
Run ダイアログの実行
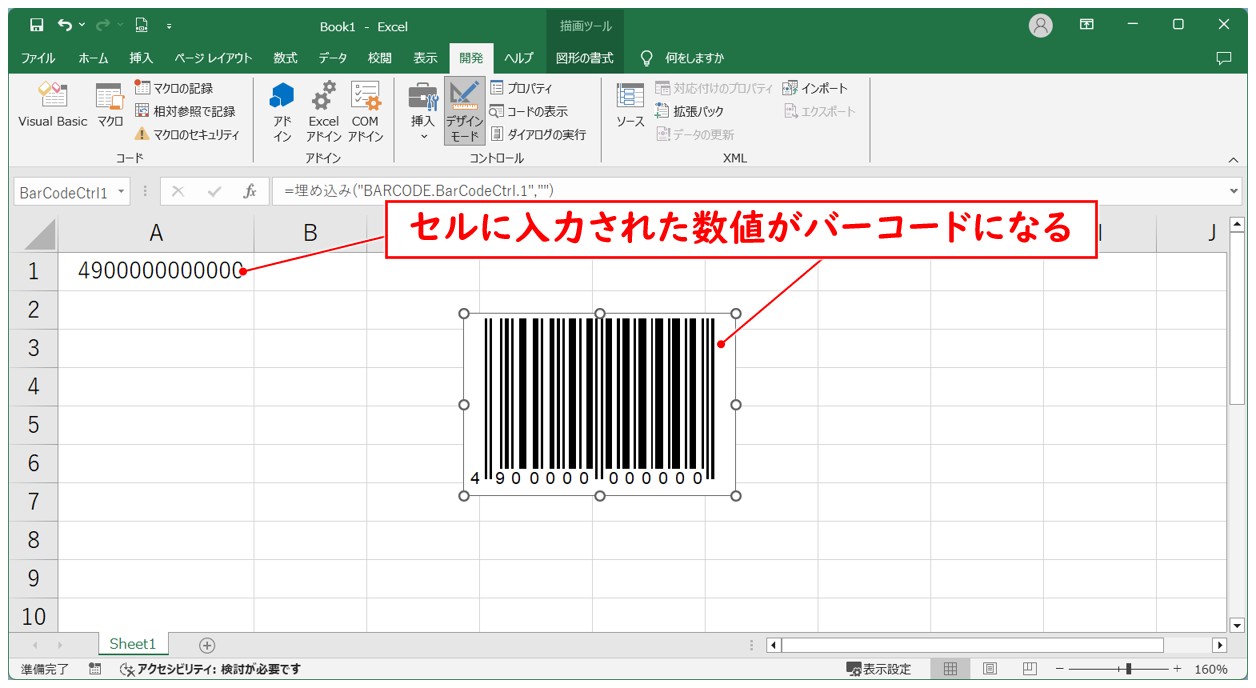(x=538, y=134)
